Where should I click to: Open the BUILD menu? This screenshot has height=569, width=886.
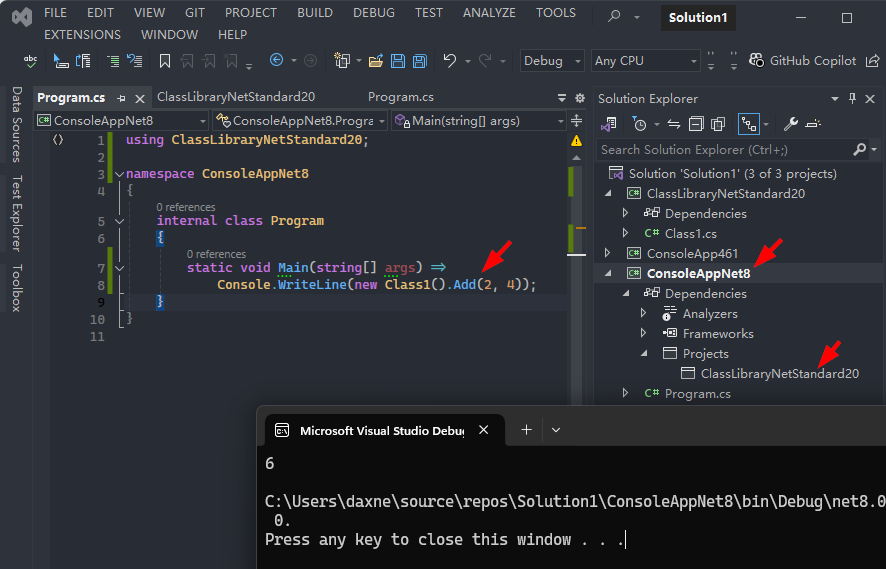[x=315, y=13]
